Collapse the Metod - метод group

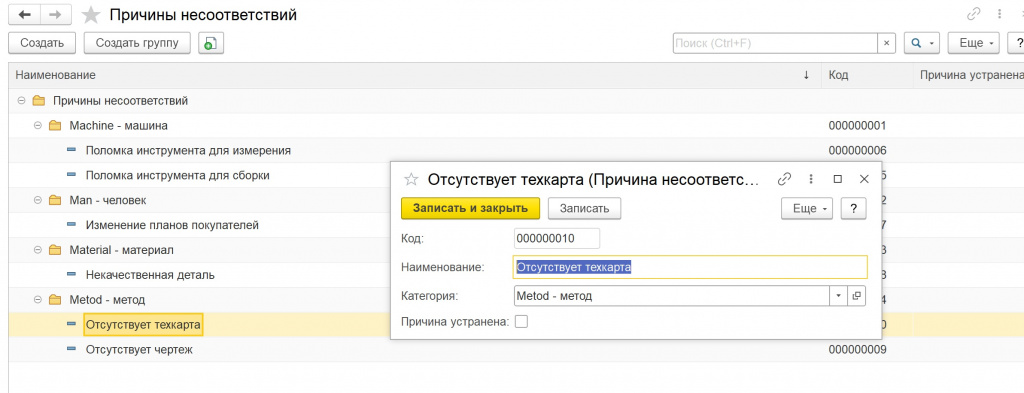(38, 300)
